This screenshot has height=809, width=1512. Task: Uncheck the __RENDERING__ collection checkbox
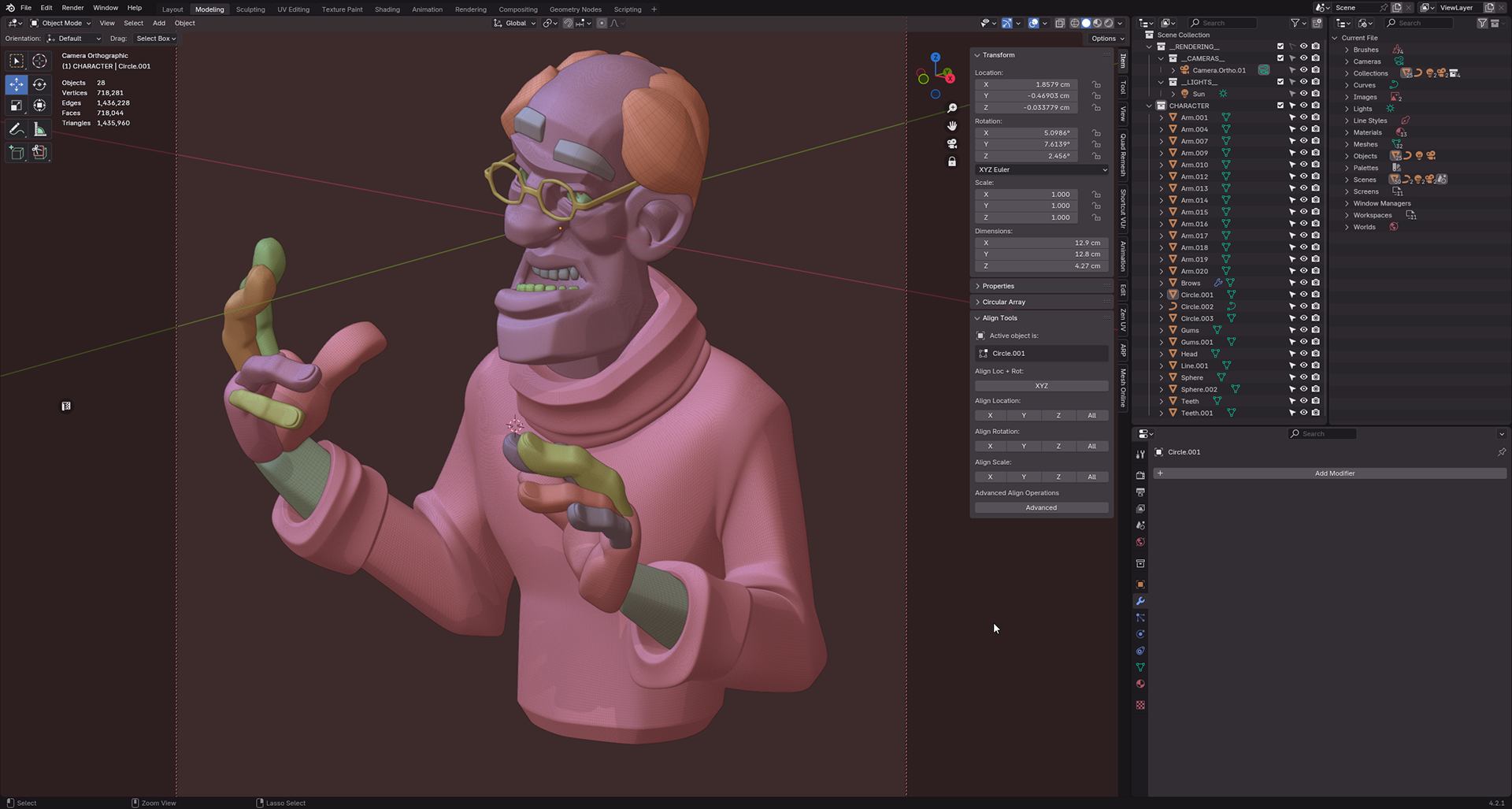(x=1280, y=46)
